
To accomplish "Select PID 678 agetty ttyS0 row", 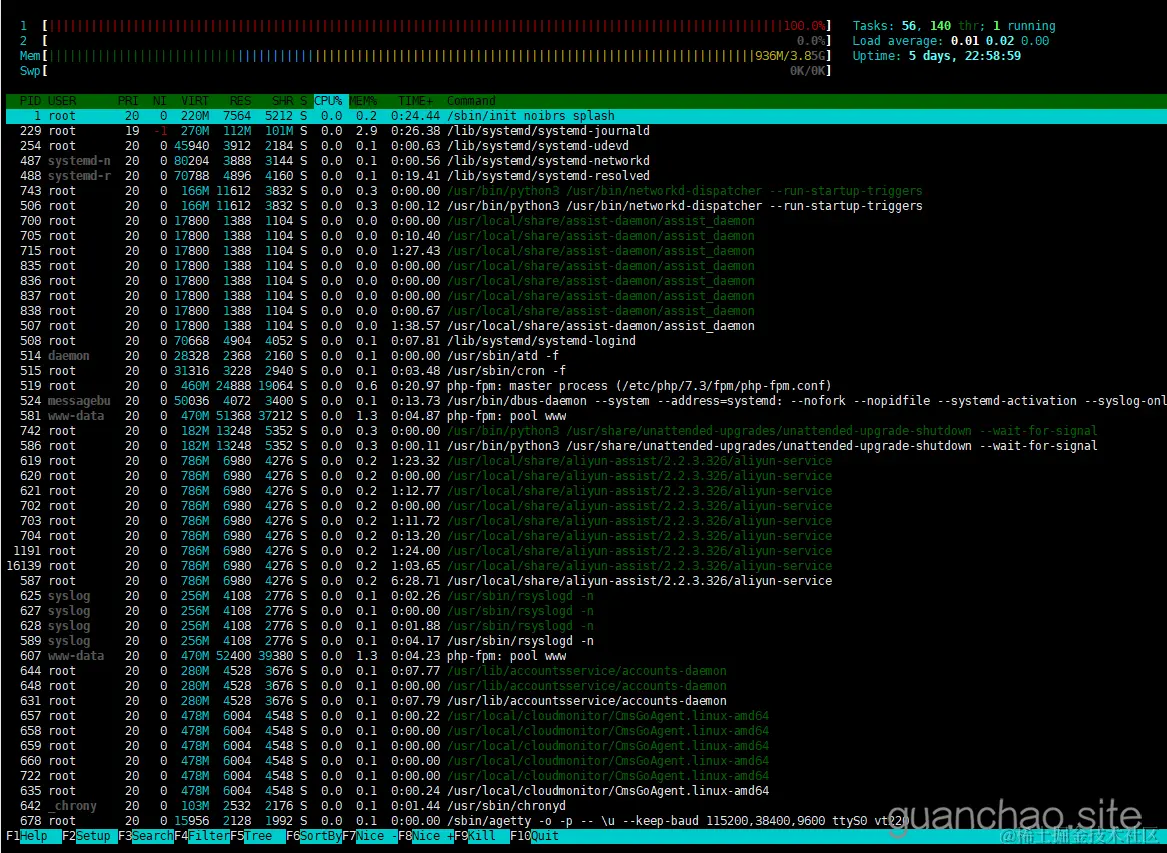I will [586, 820].
